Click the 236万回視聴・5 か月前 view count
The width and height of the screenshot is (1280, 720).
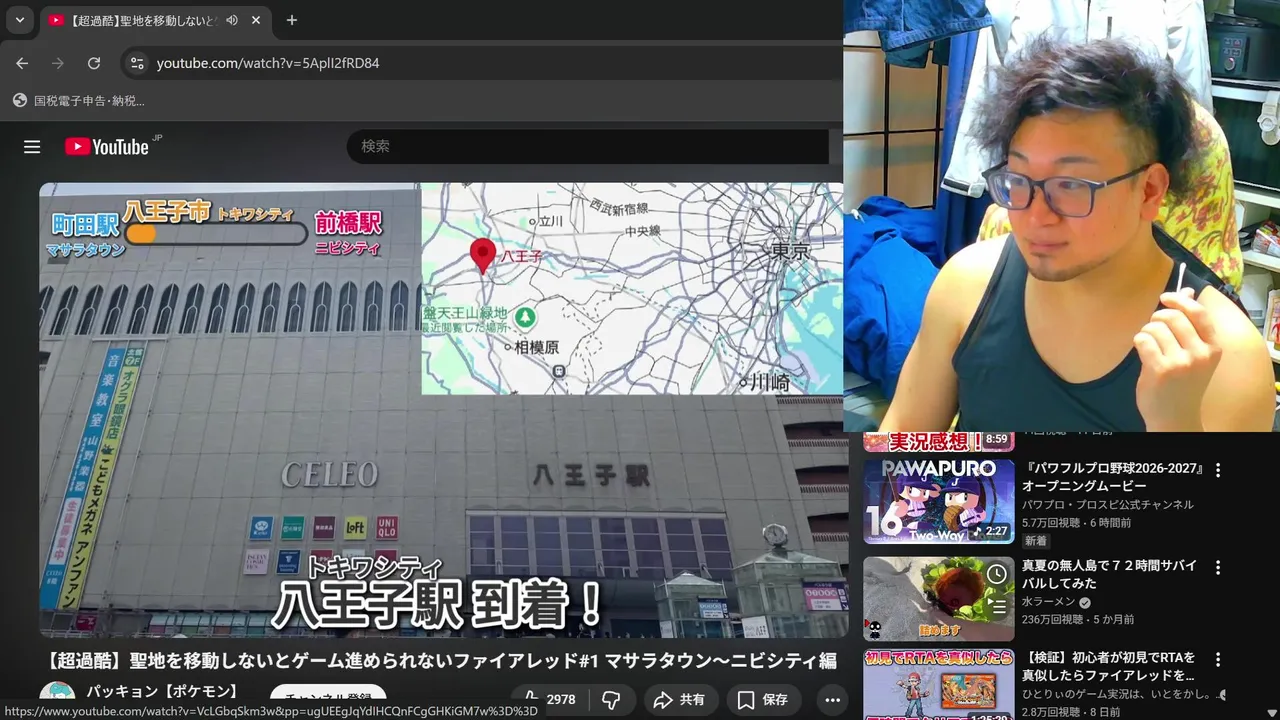pos(1078,619)
